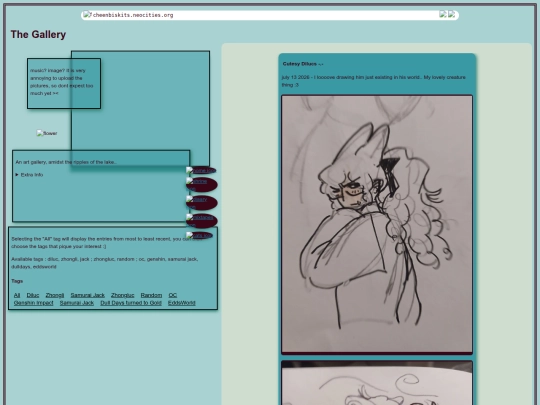Click the 'Available tags' description text

[x=105, y=263]
